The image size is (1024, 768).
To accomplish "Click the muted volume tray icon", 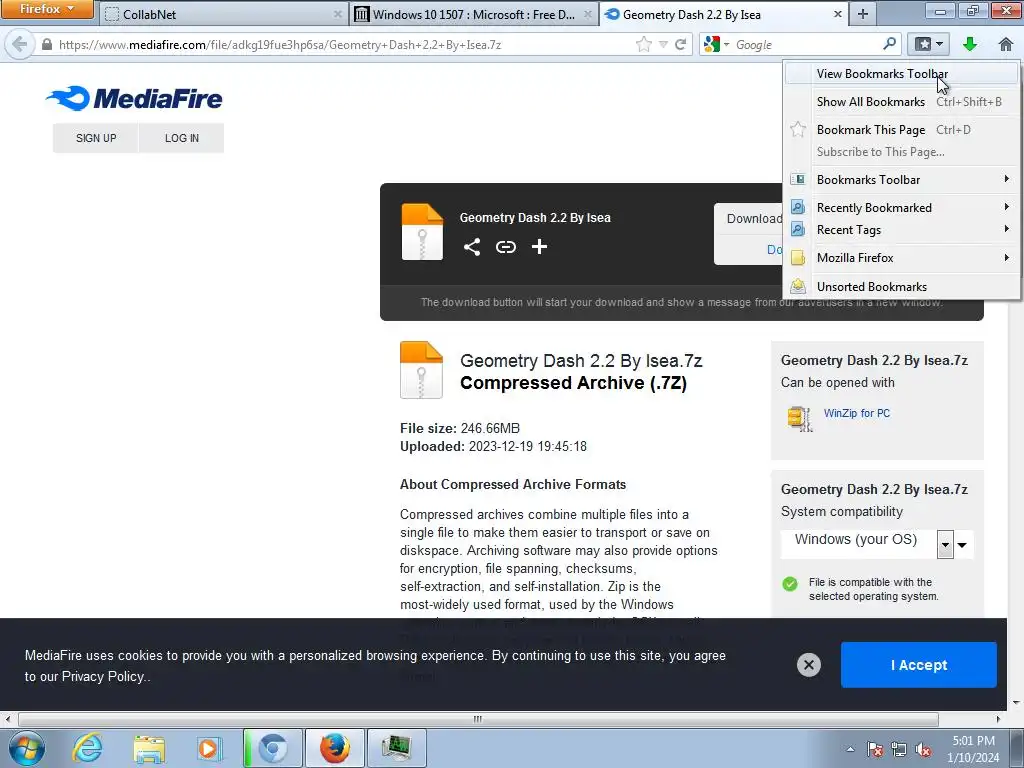I will coord(923,750).
